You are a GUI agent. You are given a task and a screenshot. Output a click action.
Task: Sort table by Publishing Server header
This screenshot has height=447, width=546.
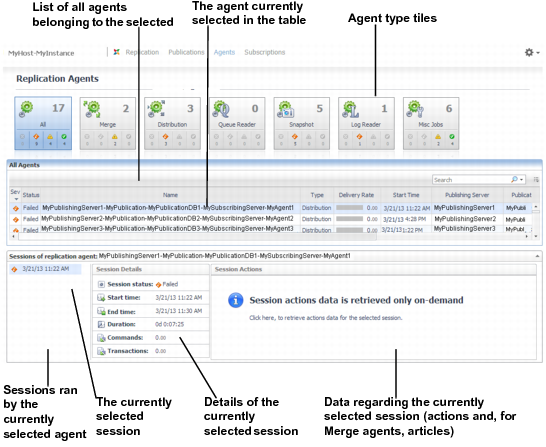tap(467, 195)
